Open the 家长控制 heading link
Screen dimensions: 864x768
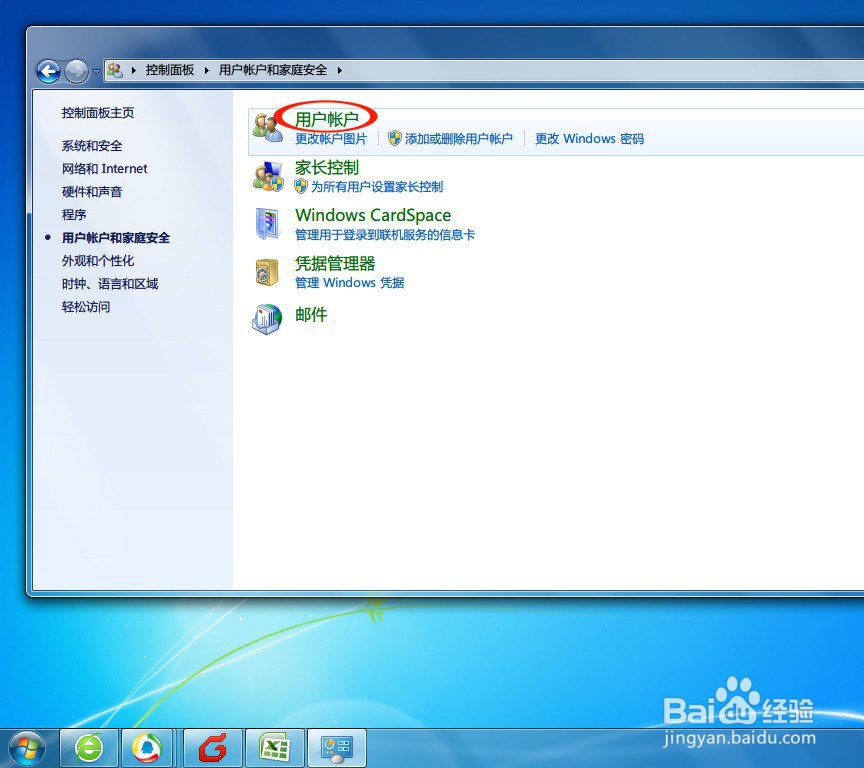(327, 167)
